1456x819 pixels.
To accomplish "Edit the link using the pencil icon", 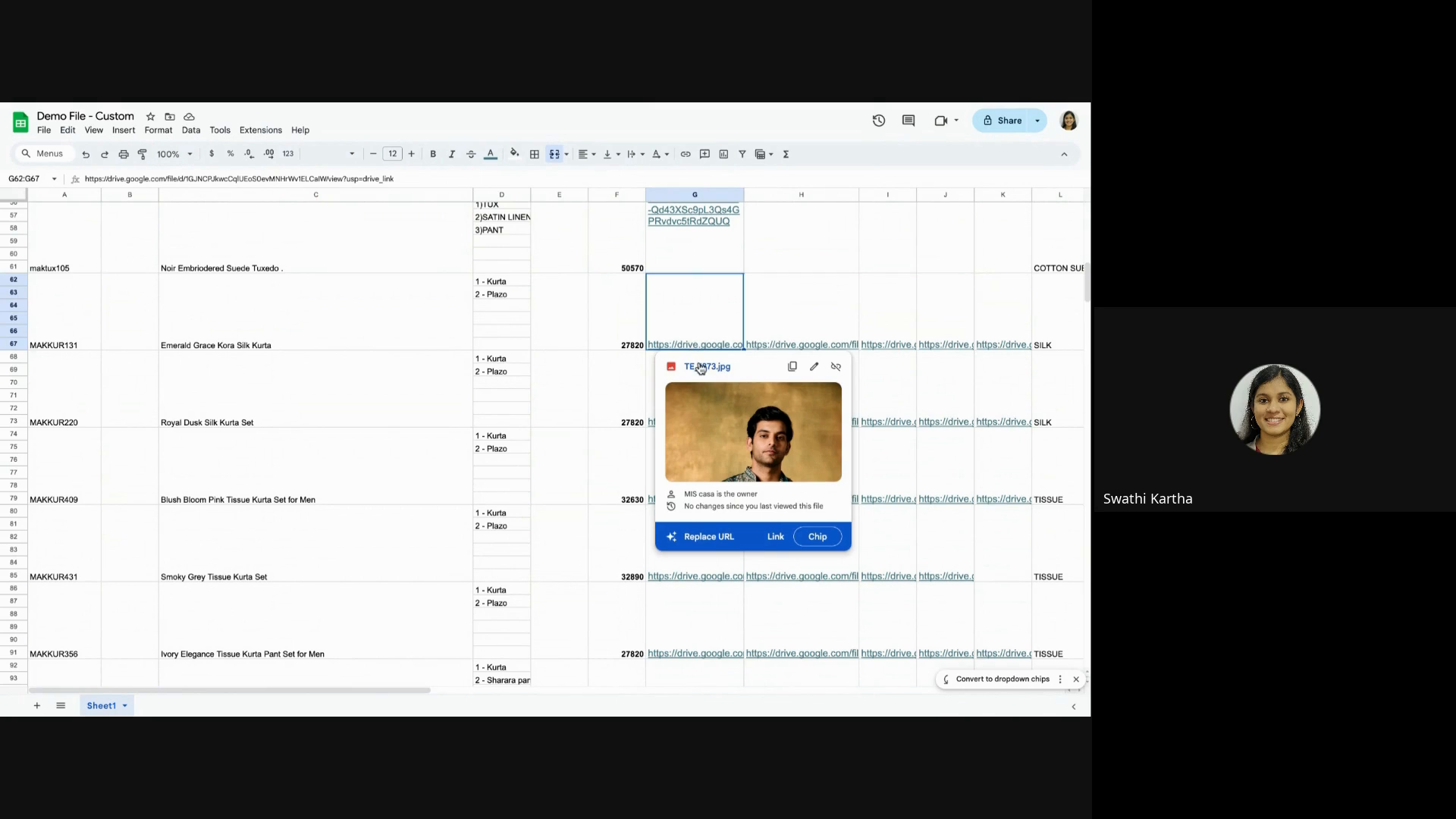I will point(814,366).
